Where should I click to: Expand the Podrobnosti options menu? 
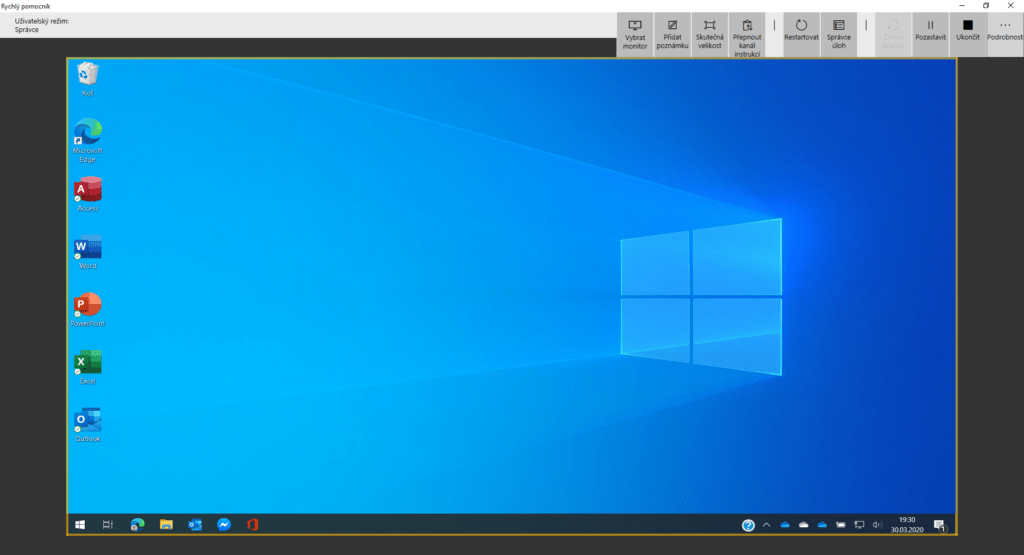(1005, 35)
